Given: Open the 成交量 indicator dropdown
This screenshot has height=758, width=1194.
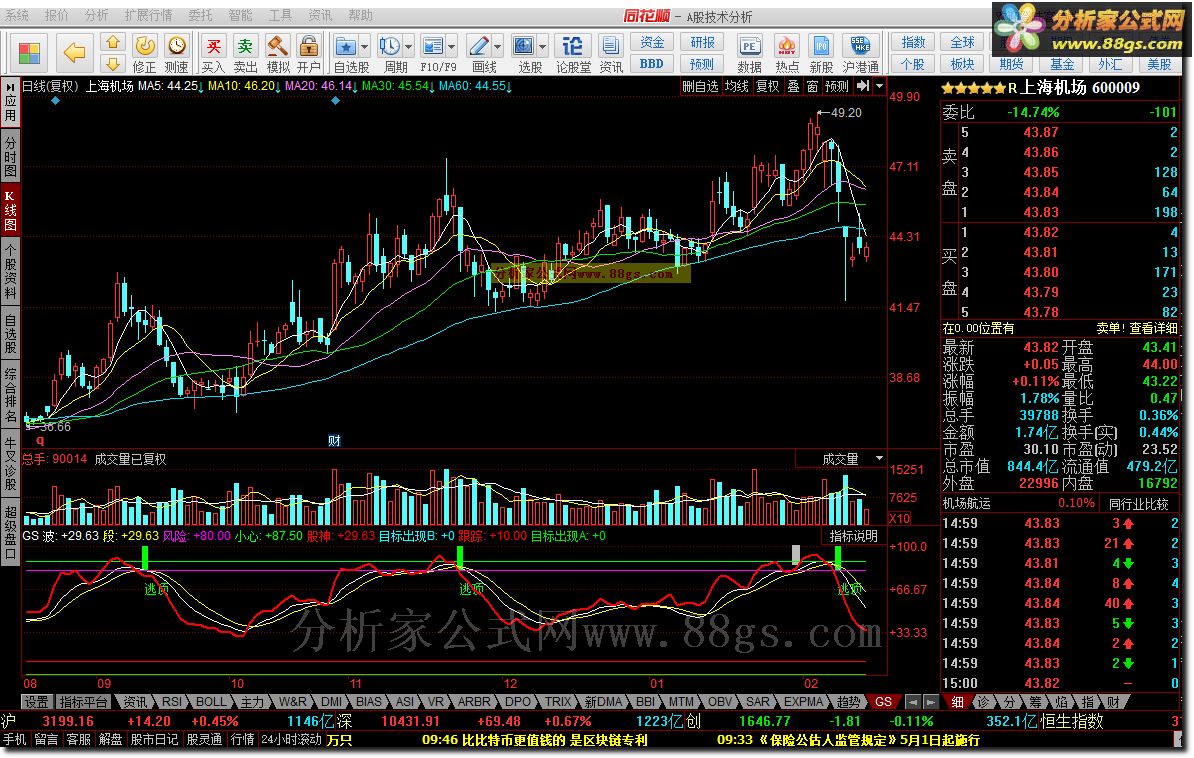Looking at the screenshot, I should (x=880, y=459).
